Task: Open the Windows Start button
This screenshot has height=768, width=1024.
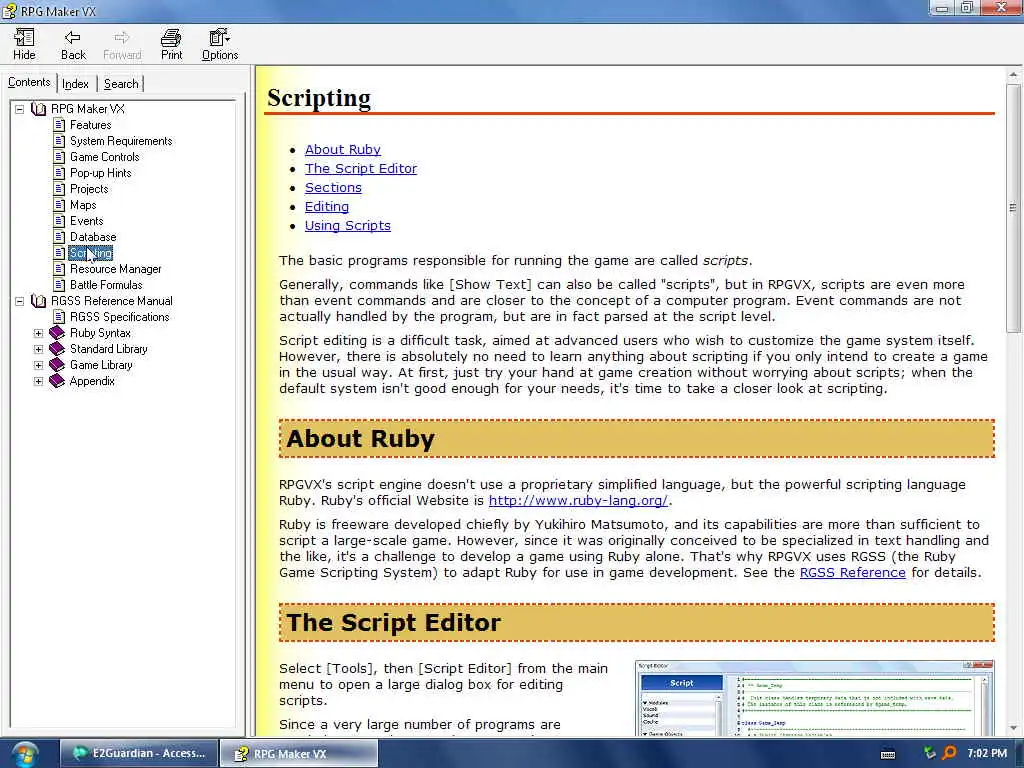Action: tap(24, 755)
